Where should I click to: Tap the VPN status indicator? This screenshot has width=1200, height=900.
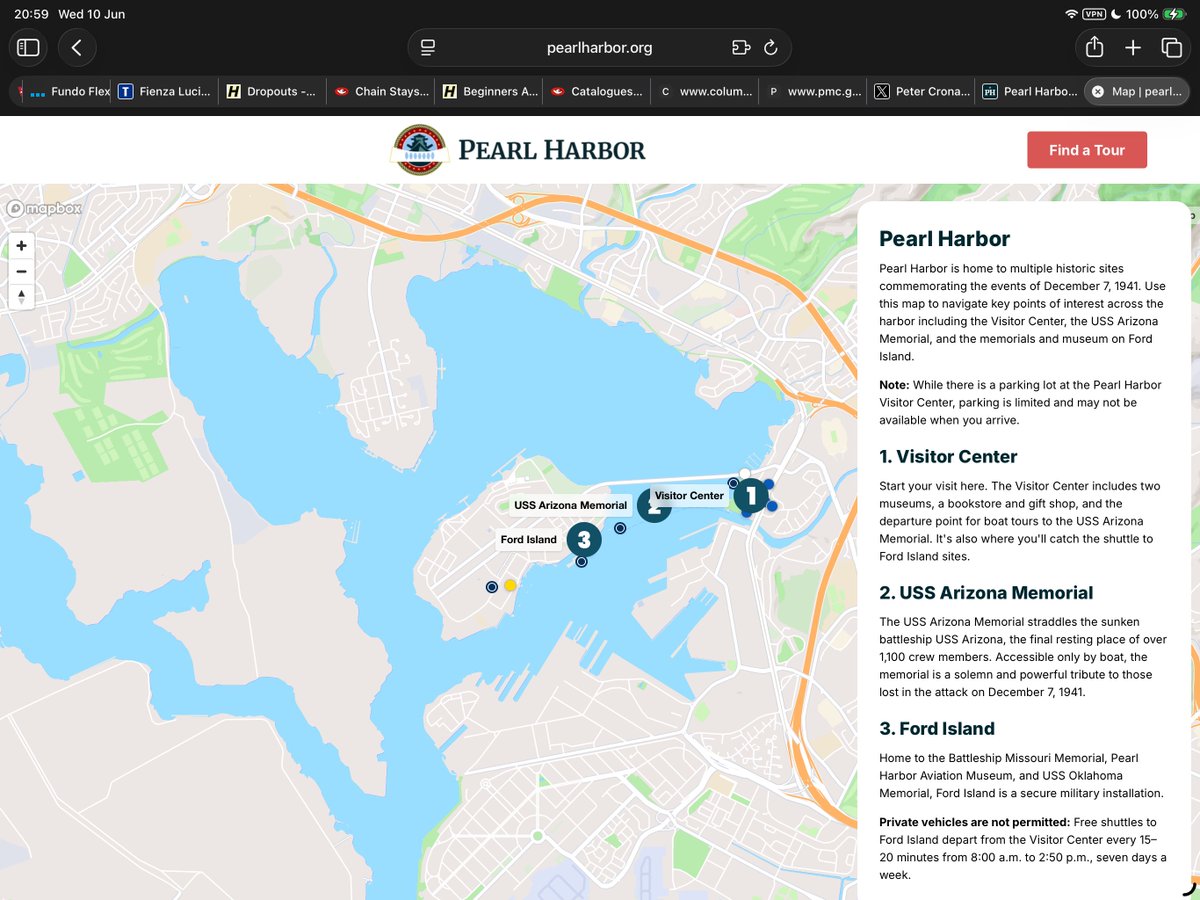coord(1094,14)
